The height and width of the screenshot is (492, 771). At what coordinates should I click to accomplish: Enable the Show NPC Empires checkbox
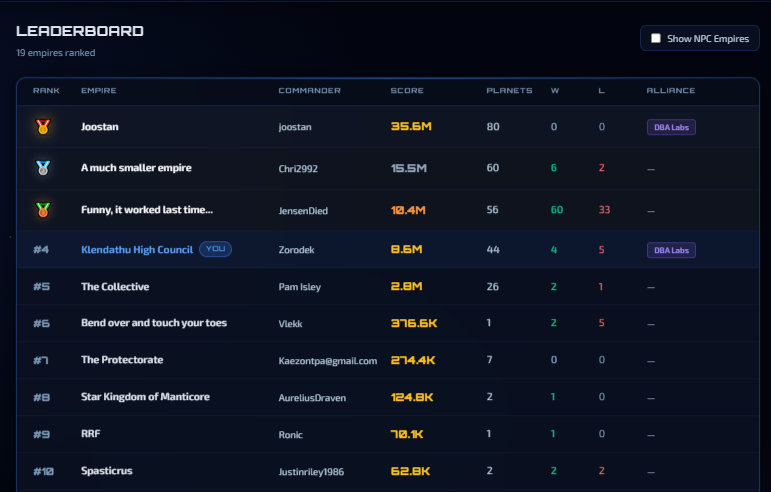(x=655, y=38)
